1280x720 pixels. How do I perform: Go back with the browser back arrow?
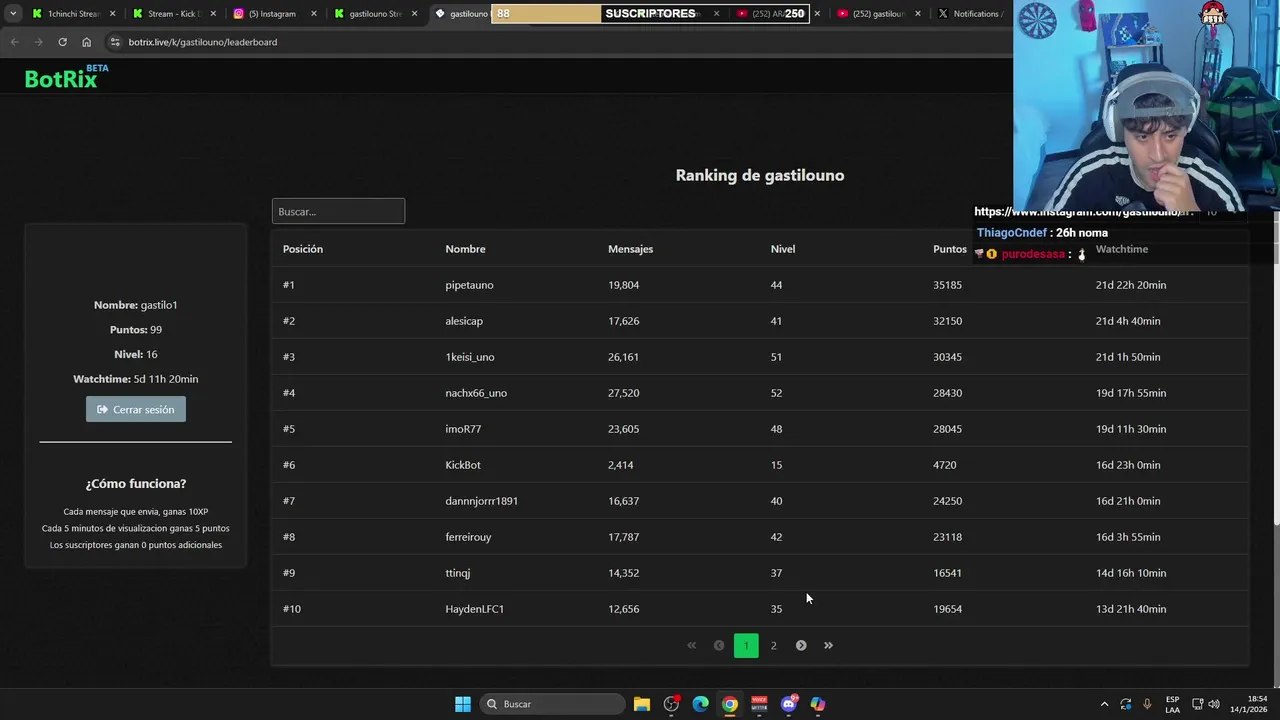tap(14, 42)
